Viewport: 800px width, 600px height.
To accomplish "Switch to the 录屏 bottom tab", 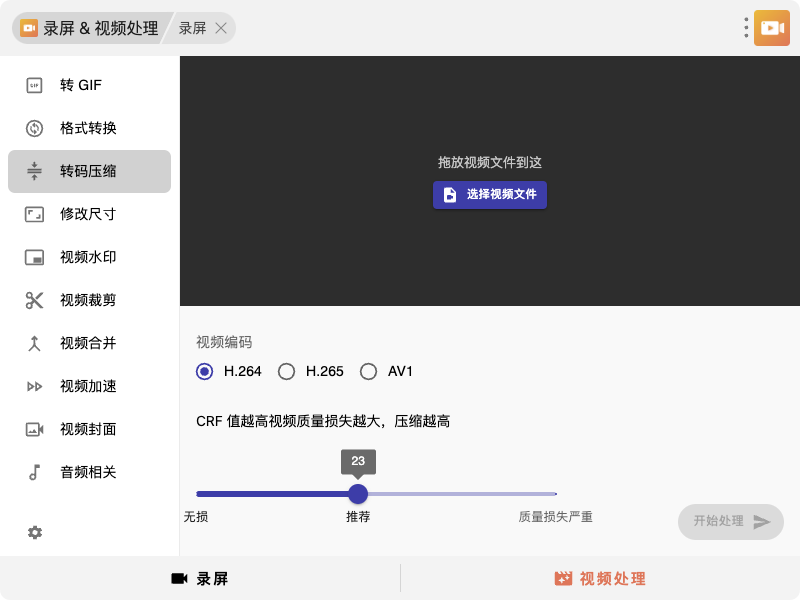I will click(x=200, y=579).
